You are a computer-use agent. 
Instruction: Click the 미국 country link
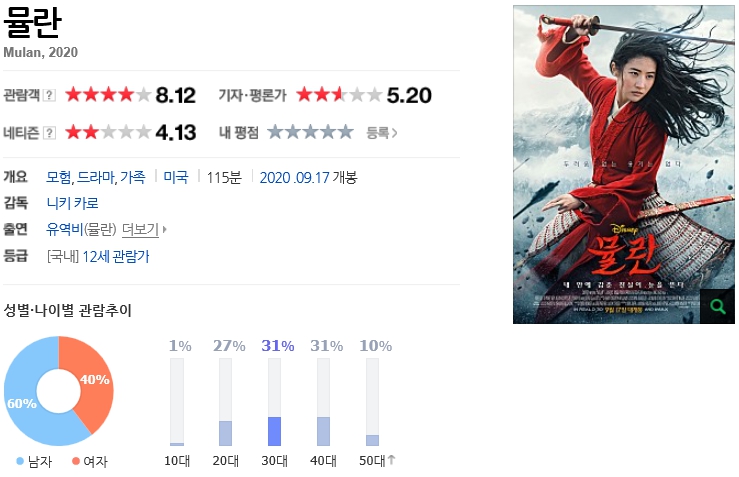176,177
